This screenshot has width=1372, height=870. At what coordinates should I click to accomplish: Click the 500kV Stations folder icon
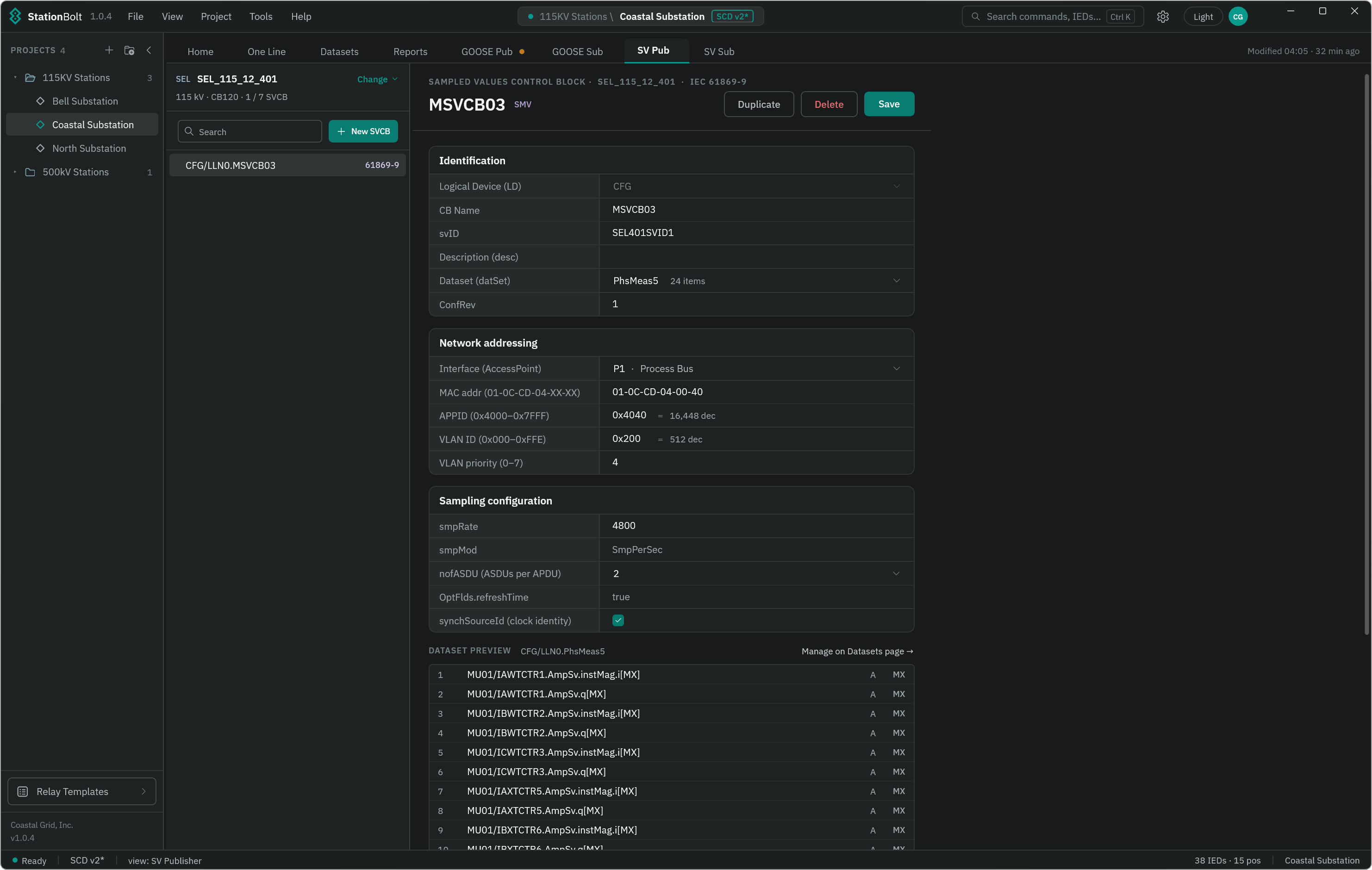tap(31, 172)
